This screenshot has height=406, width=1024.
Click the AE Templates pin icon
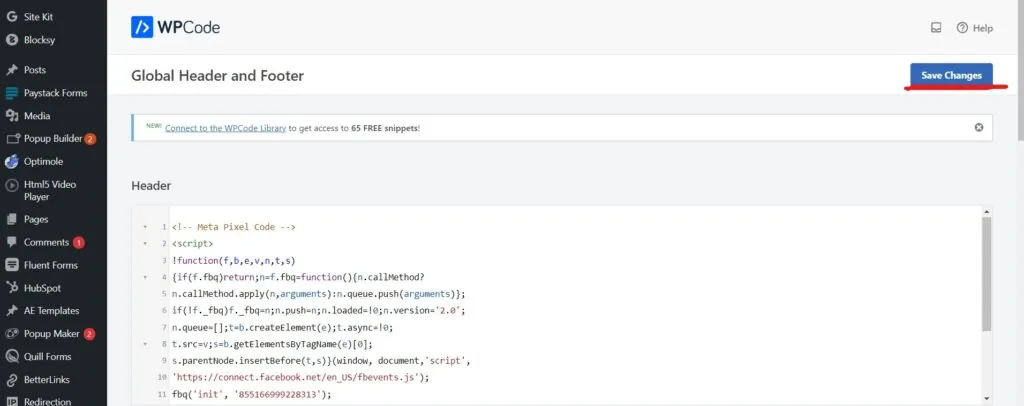pyautogui.click(x=12, y=311)
